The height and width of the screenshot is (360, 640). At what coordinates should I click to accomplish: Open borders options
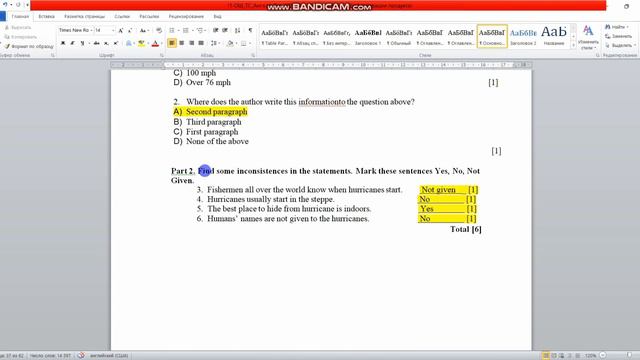[243, 43]
